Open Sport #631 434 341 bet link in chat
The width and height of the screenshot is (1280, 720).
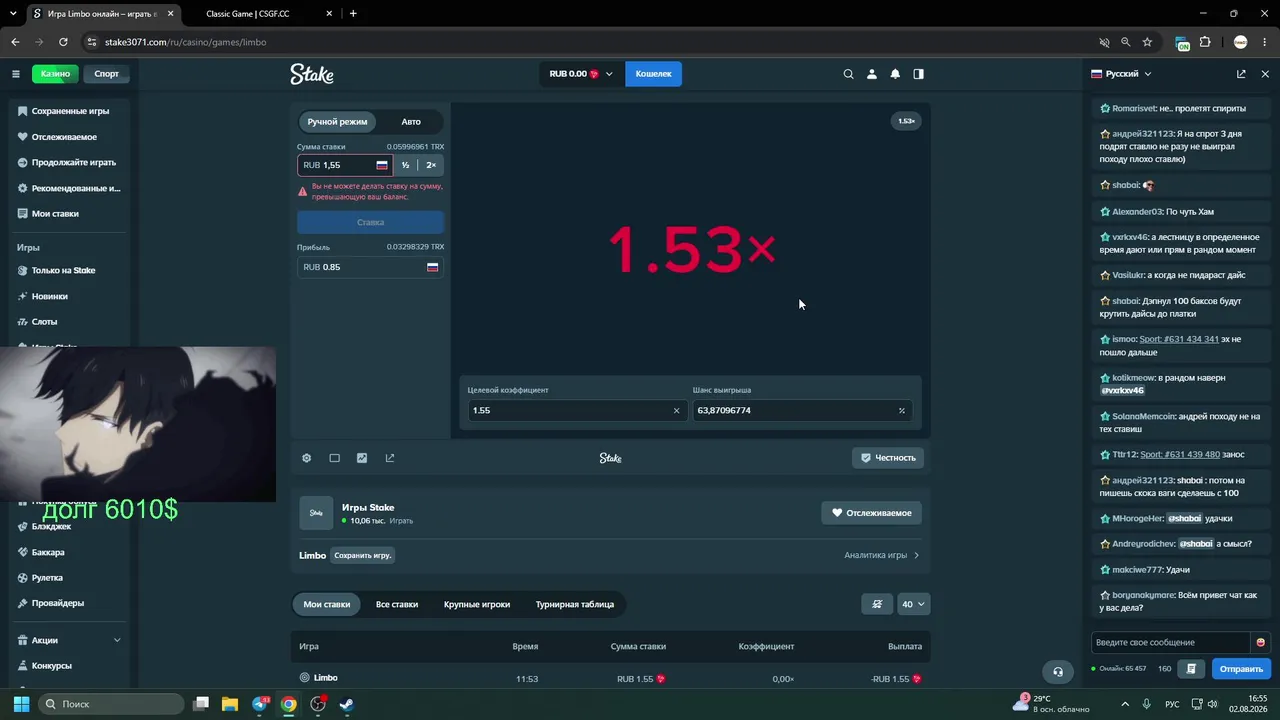[x=1179, y=339]
